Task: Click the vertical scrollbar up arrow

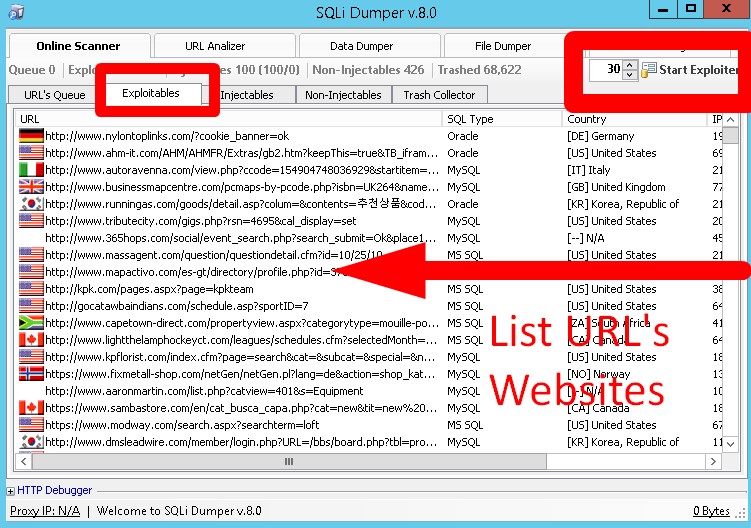Action: pyautogui.click(x=730, y=119)
